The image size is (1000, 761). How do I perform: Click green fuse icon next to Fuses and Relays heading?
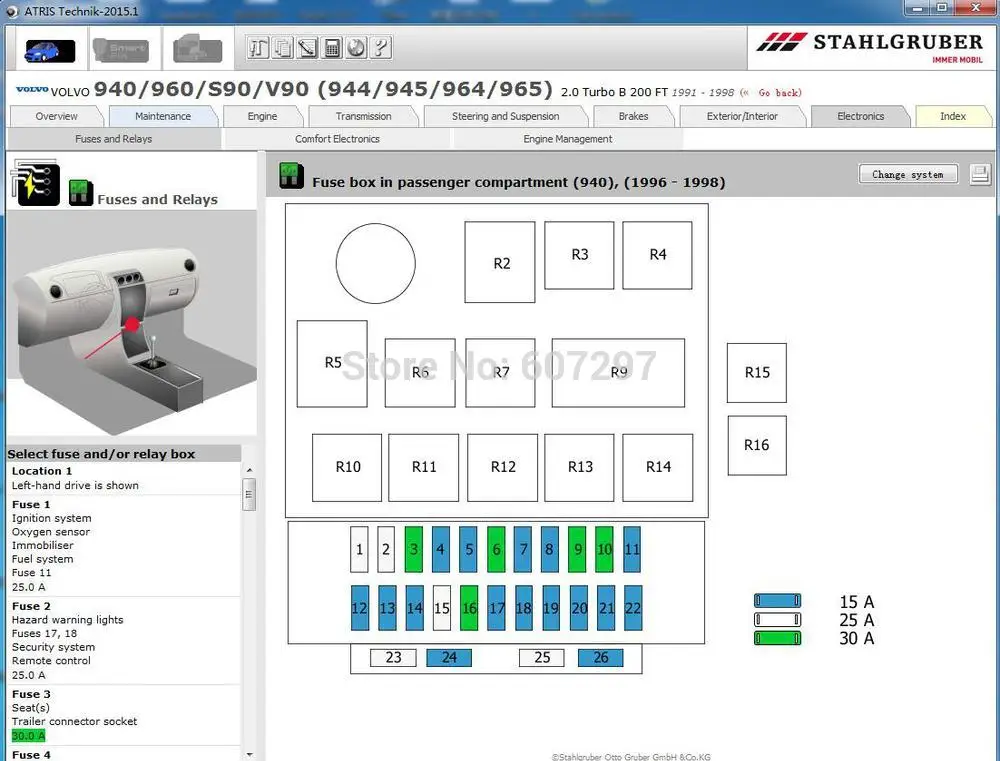80,193
